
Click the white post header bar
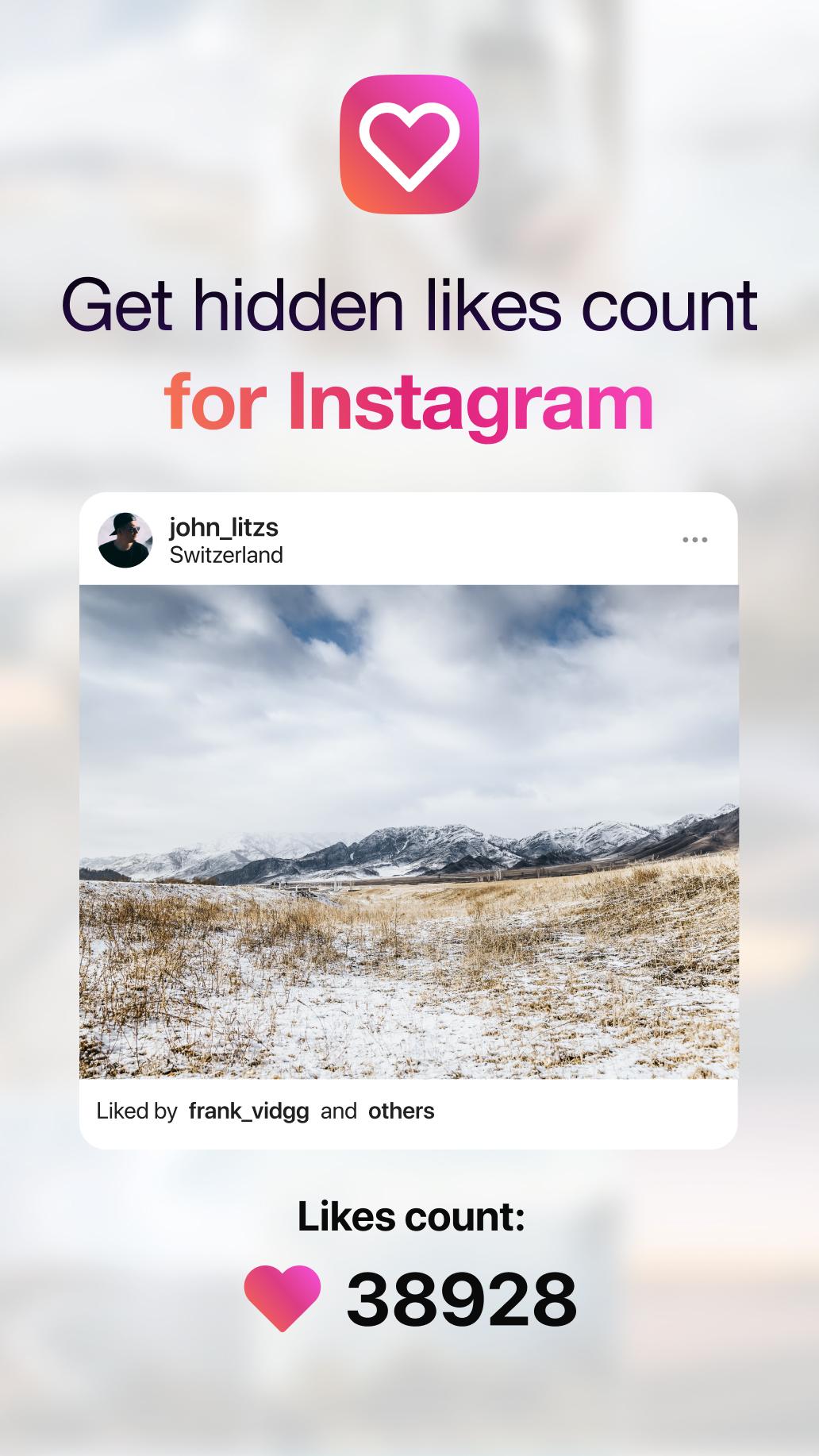coord(409,540)
